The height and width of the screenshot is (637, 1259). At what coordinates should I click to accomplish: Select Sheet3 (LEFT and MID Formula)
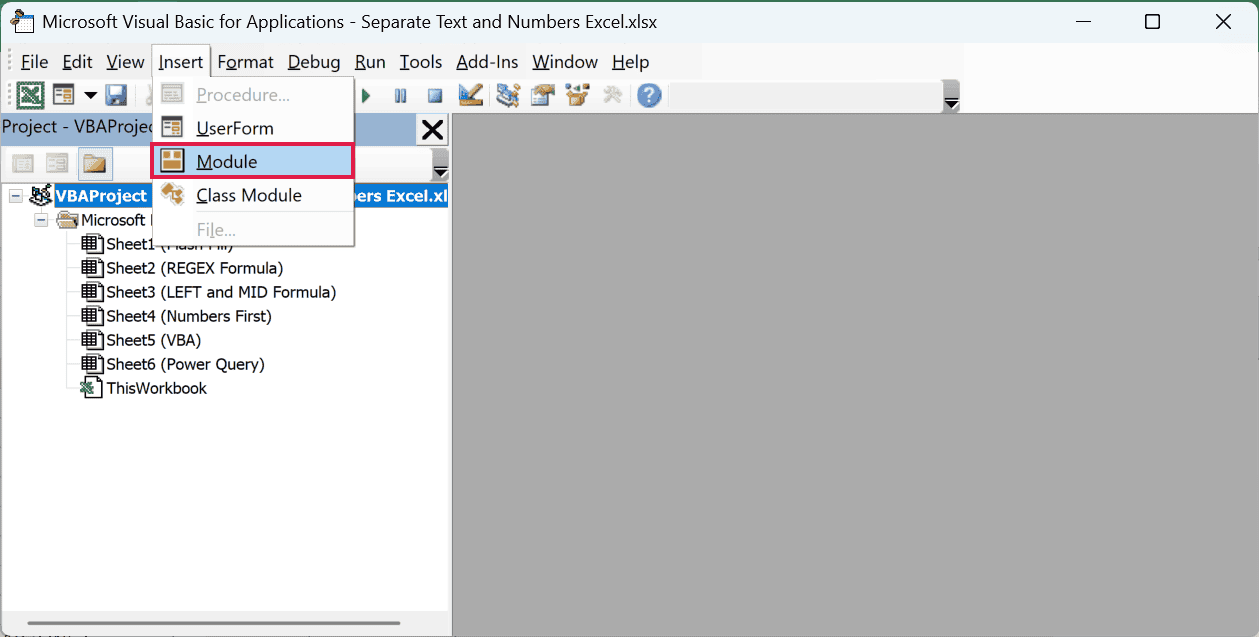pos(221,292)
